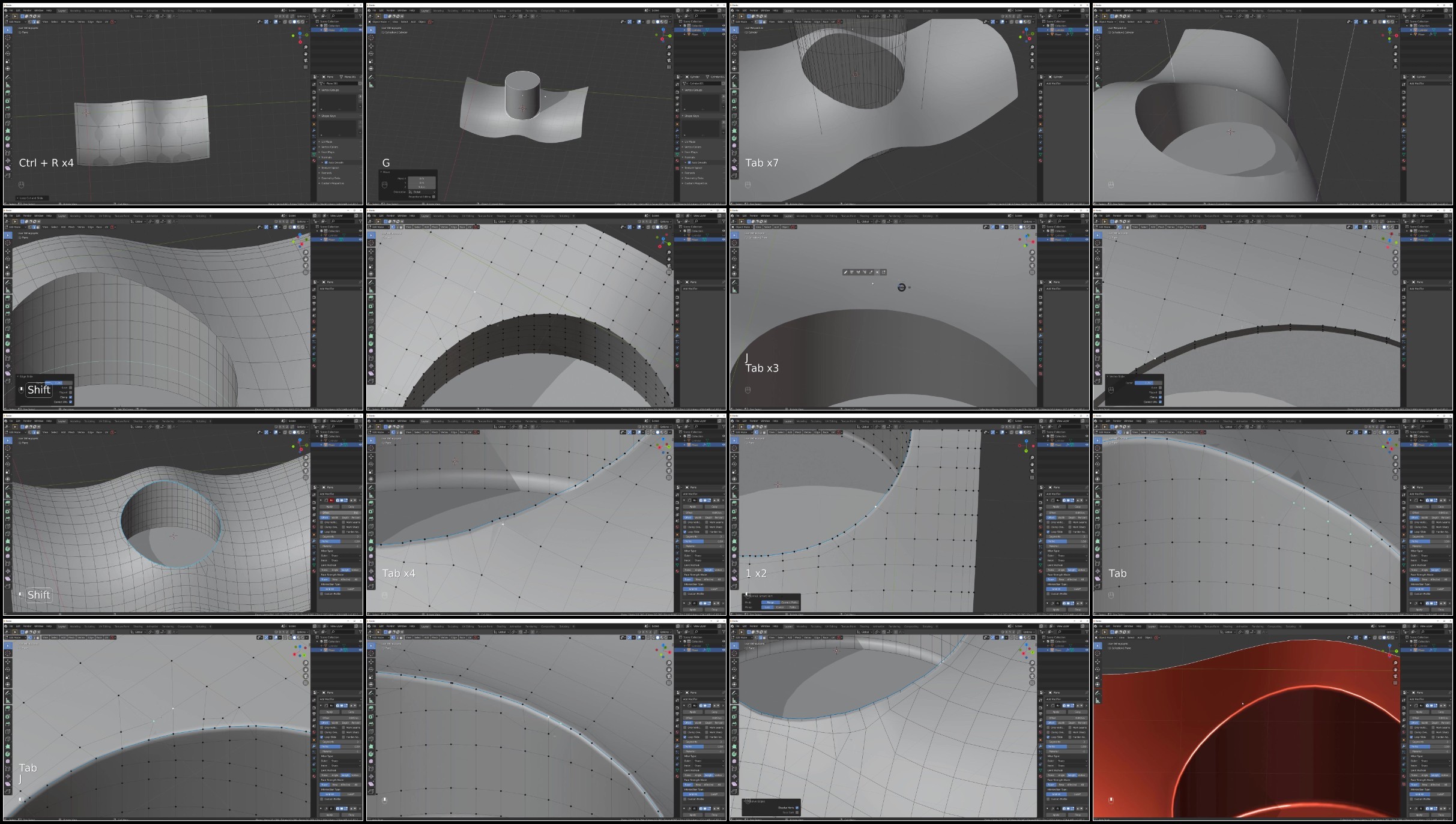Viewport: 1456px width, 824px height.
Task: Select the Cursor tool in the 'Tab x7' frame
Action: 734,38
